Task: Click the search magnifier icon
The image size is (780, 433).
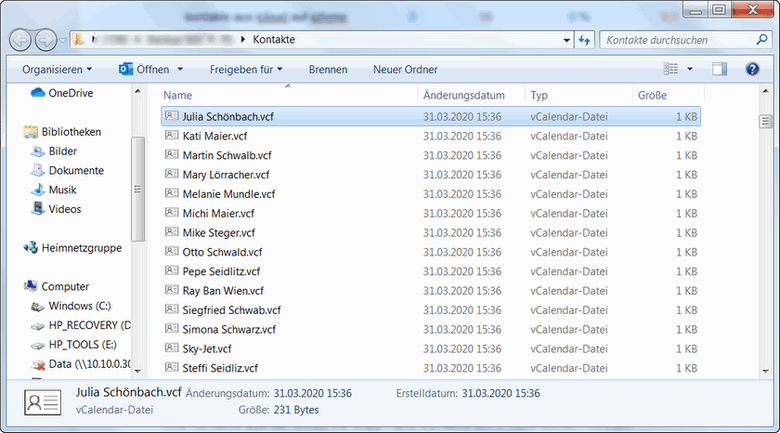Action: click(762, 39)
